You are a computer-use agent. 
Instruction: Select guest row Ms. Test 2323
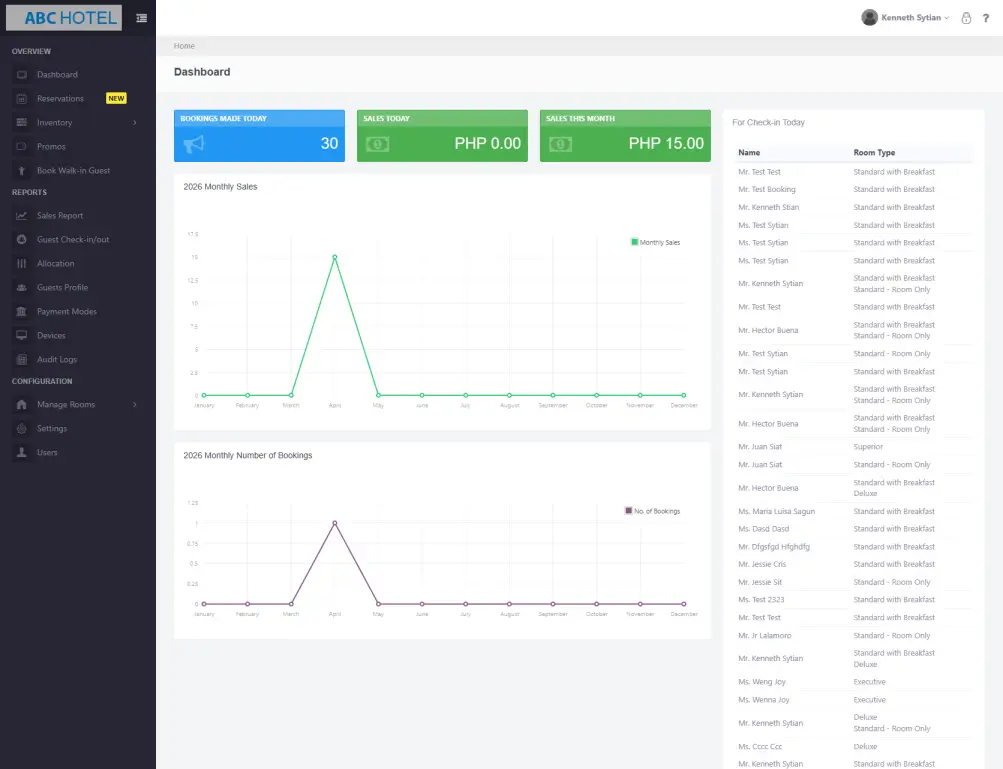click(855, 599)
